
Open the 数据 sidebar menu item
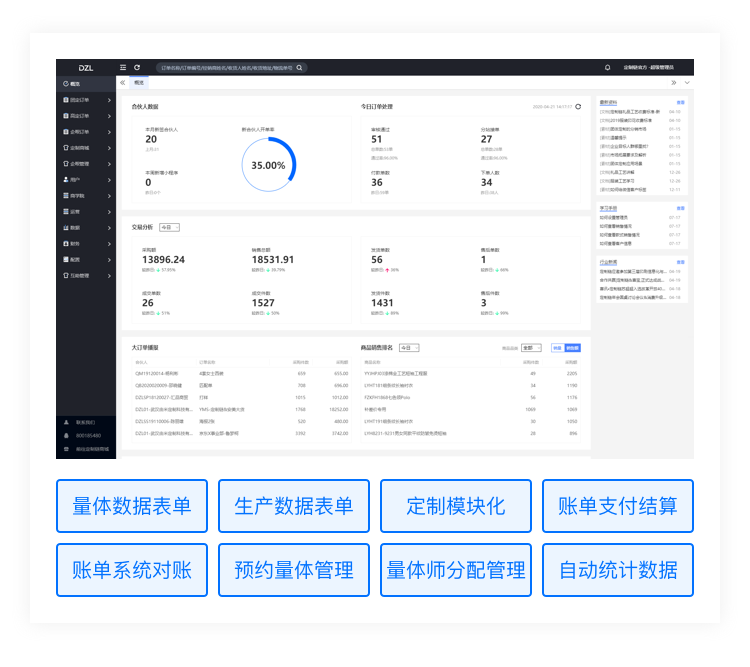point(86,228)
